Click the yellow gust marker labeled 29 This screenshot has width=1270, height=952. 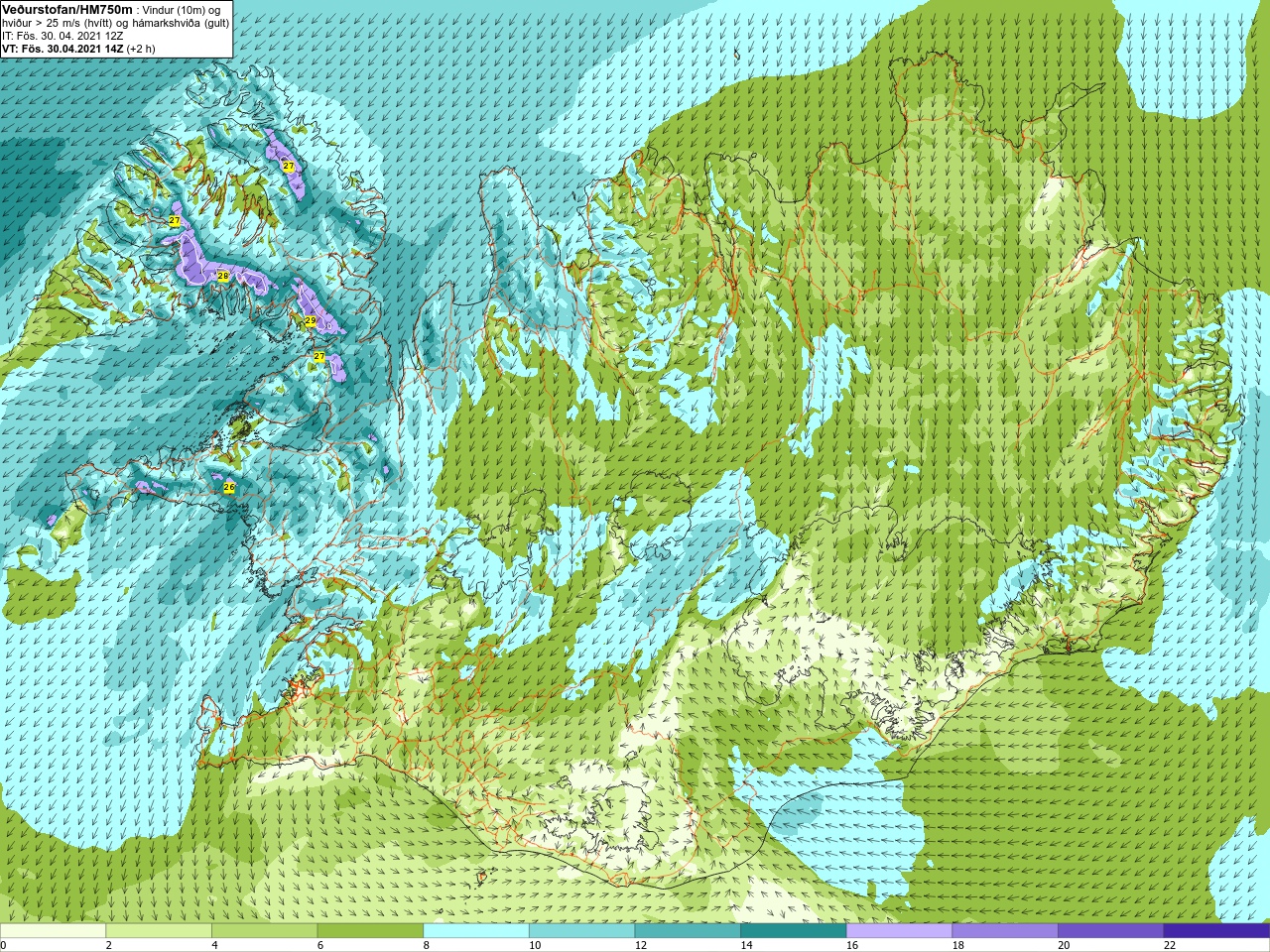(310, 320)
